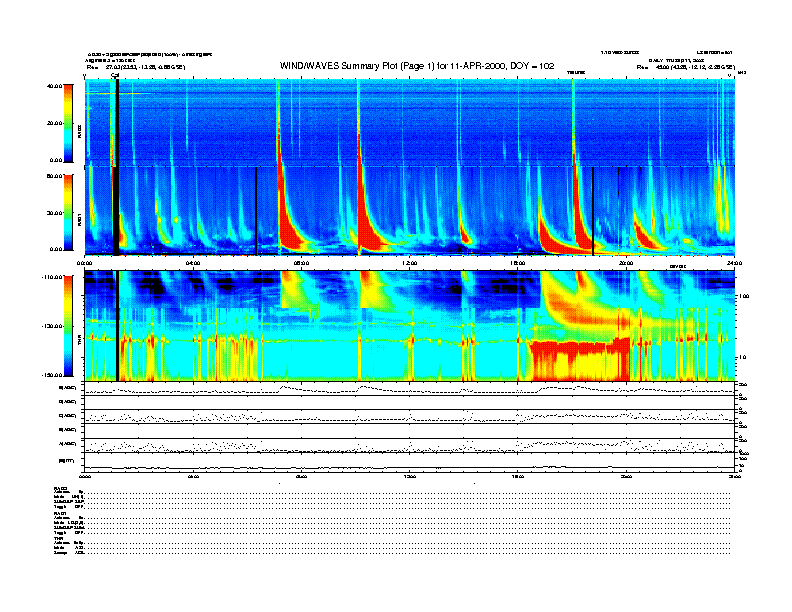
Task: Click the RAD1 middle color scale bar
Action: pos(67,211)
